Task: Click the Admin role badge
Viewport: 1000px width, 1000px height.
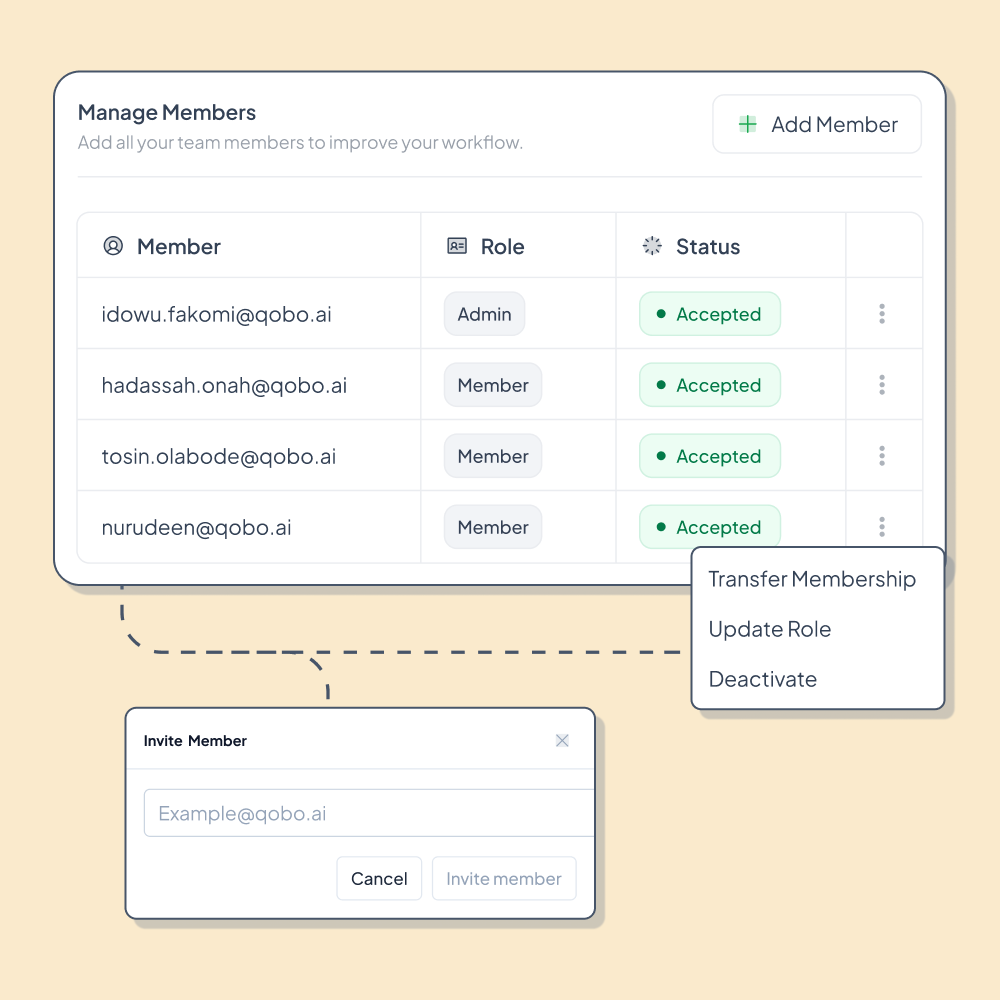Action: click(485, 315)
